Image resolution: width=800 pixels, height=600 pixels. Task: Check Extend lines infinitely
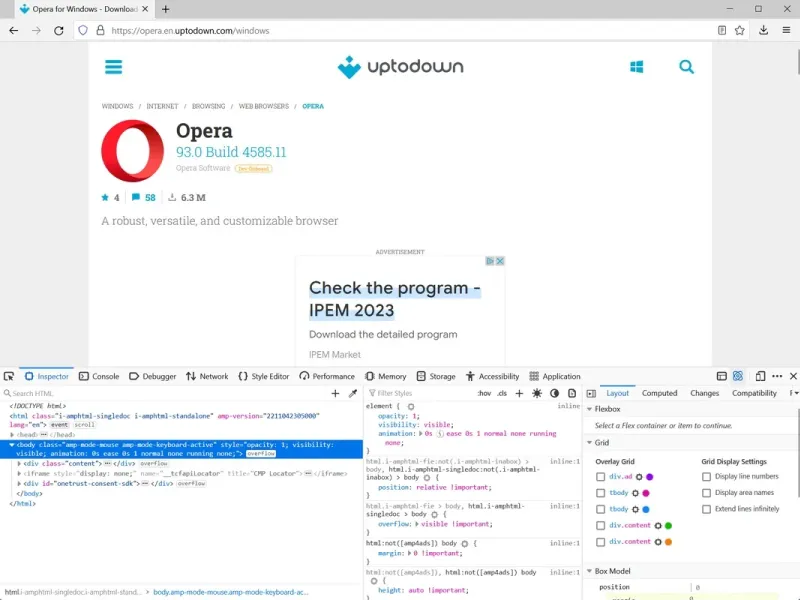click(706, 509)
